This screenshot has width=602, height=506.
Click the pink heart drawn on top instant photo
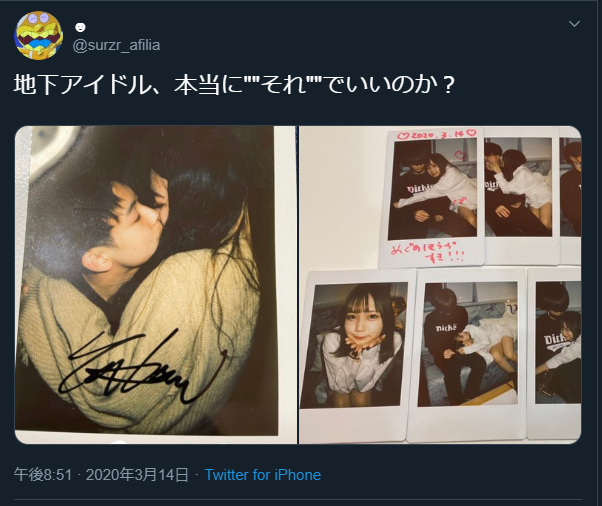[460, 155]
